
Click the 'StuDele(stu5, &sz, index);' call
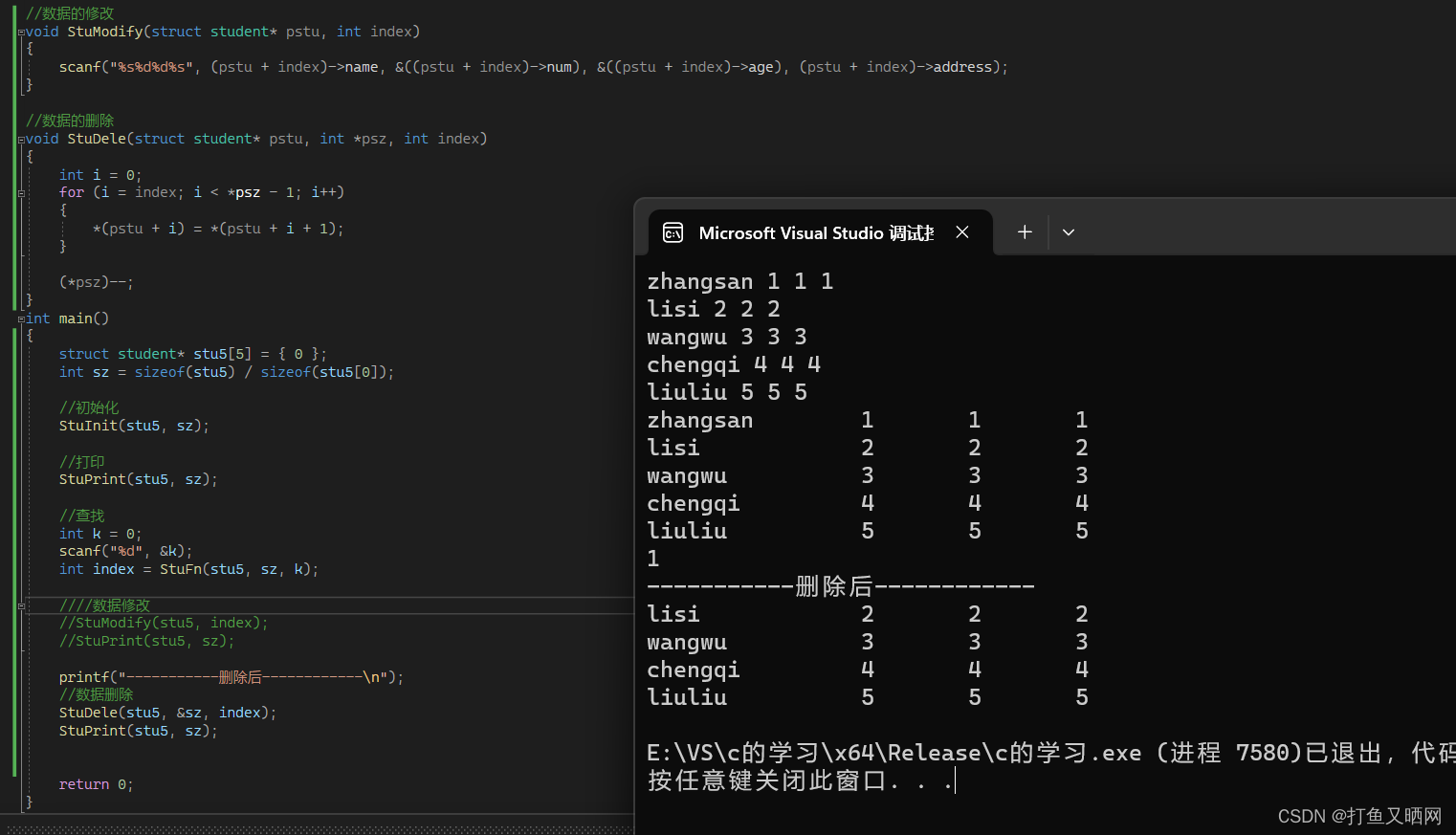[167, 713]
